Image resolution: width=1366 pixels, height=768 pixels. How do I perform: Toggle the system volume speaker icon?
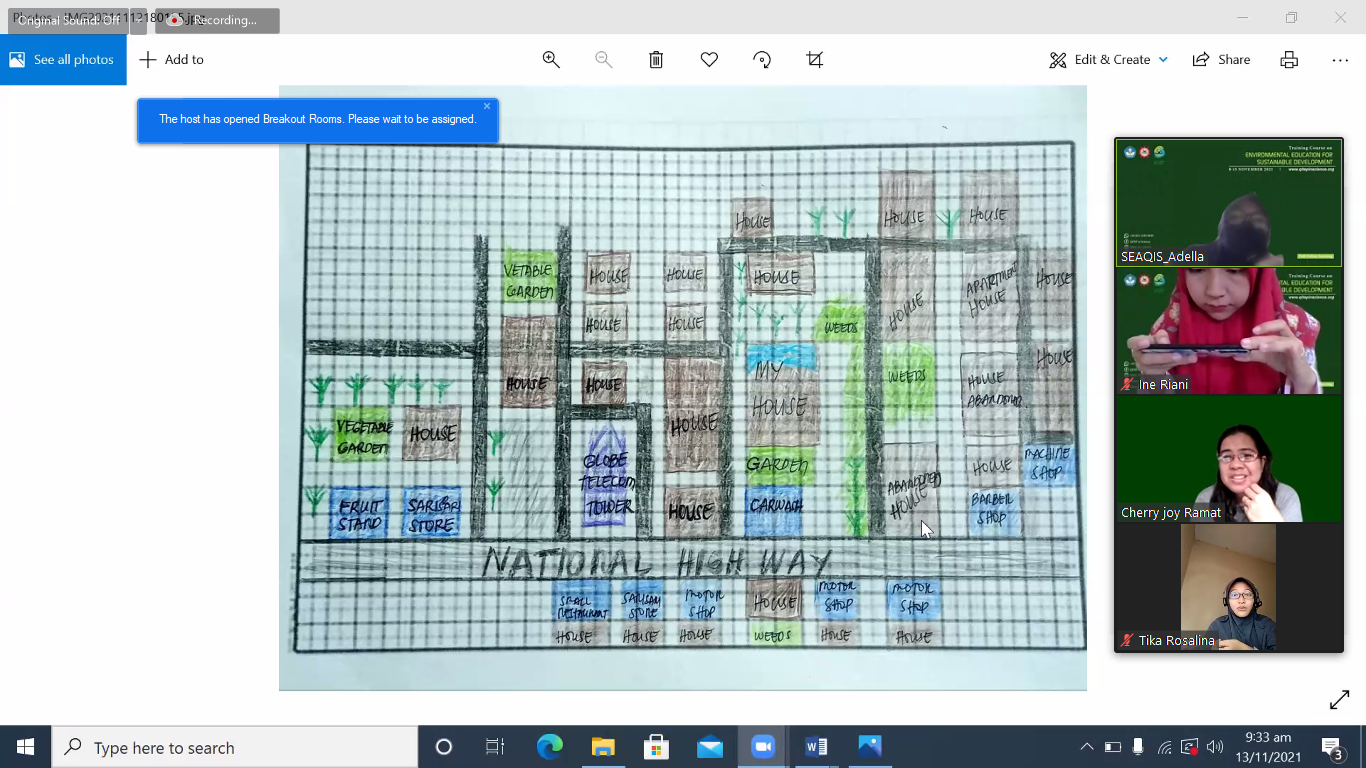pos(1215,747)
